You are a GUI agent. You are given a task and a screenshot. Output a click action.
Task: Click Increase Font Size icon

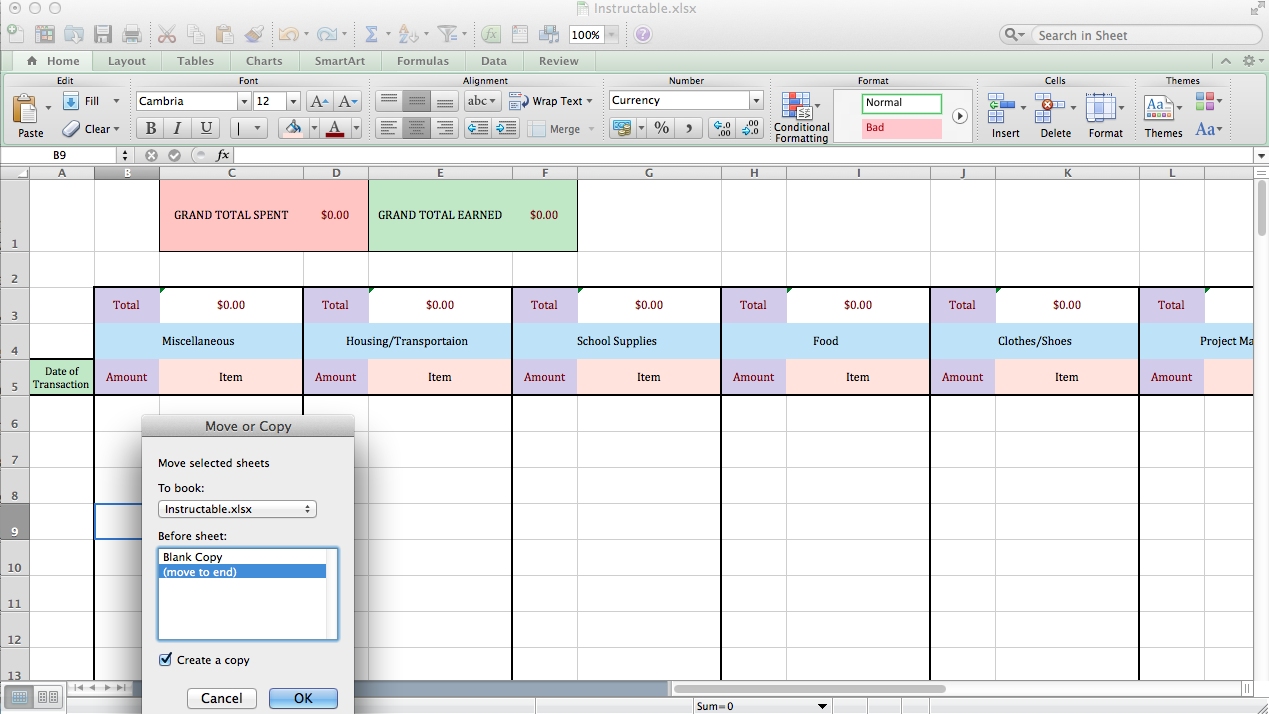click(319, 101)
